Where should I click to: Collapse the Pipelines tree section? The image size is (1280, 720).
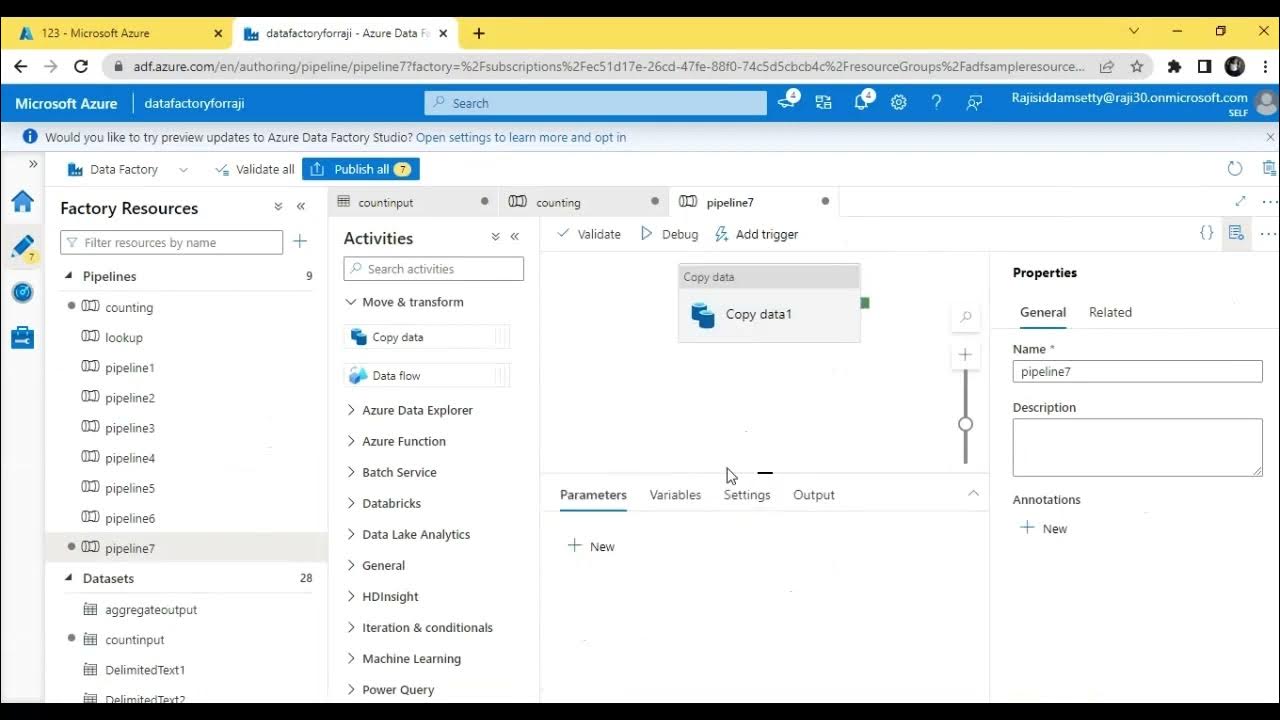[x=69, y=276]
